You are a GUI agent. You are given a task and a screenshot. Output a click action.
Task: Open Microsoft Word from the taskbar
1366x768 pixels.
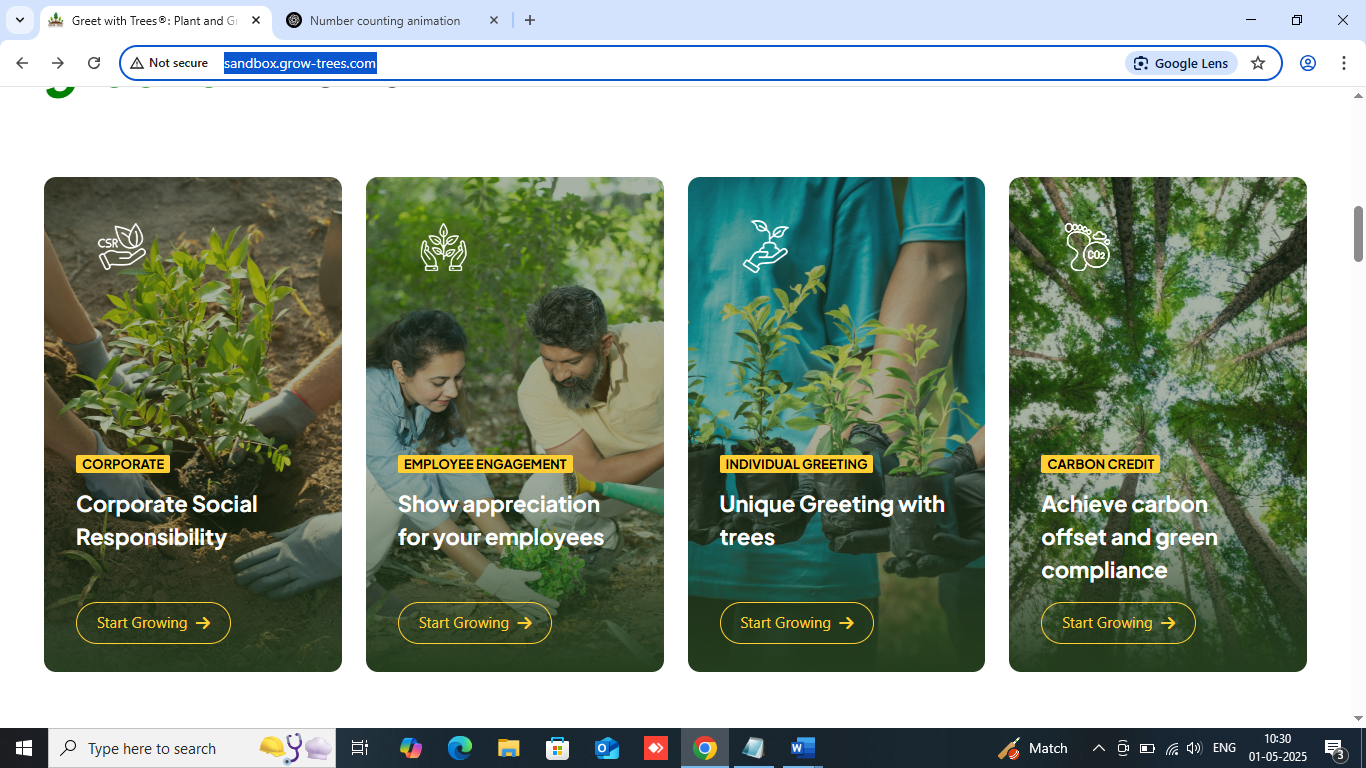(x=802, y=748)
